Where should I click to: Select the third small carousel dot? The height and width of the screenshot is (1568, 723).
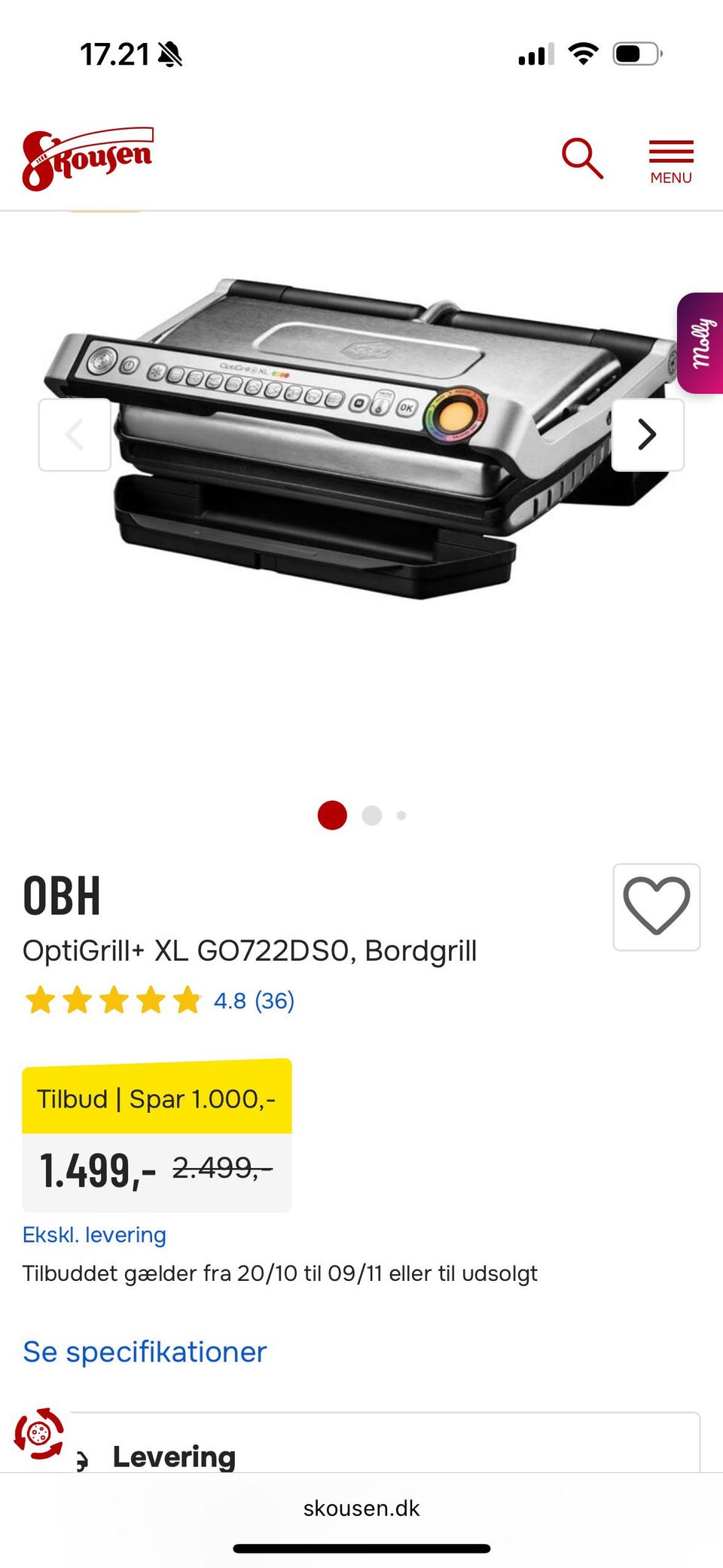401,815
